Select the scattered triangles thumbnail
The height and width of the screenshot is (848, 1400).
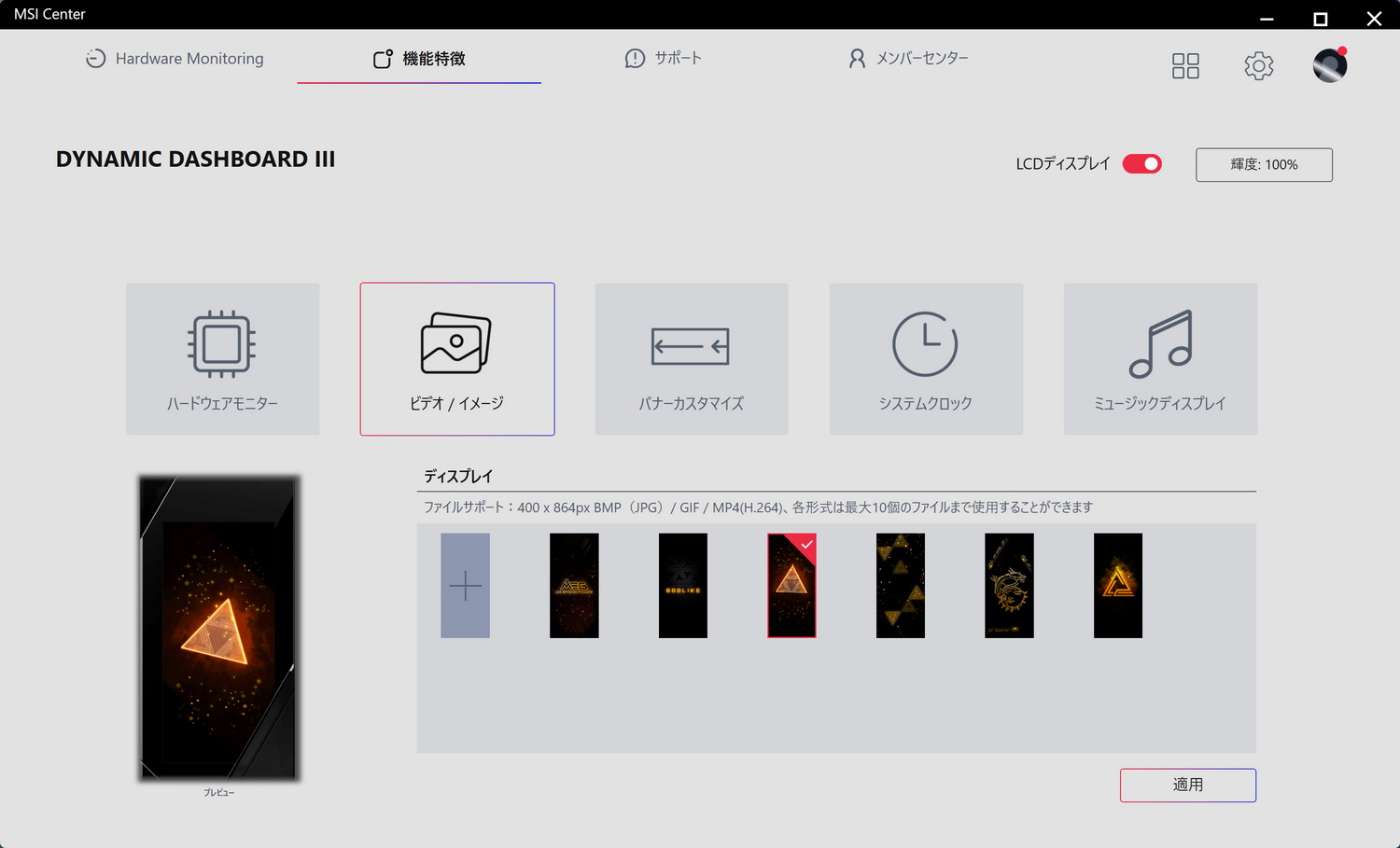(900, 585)
